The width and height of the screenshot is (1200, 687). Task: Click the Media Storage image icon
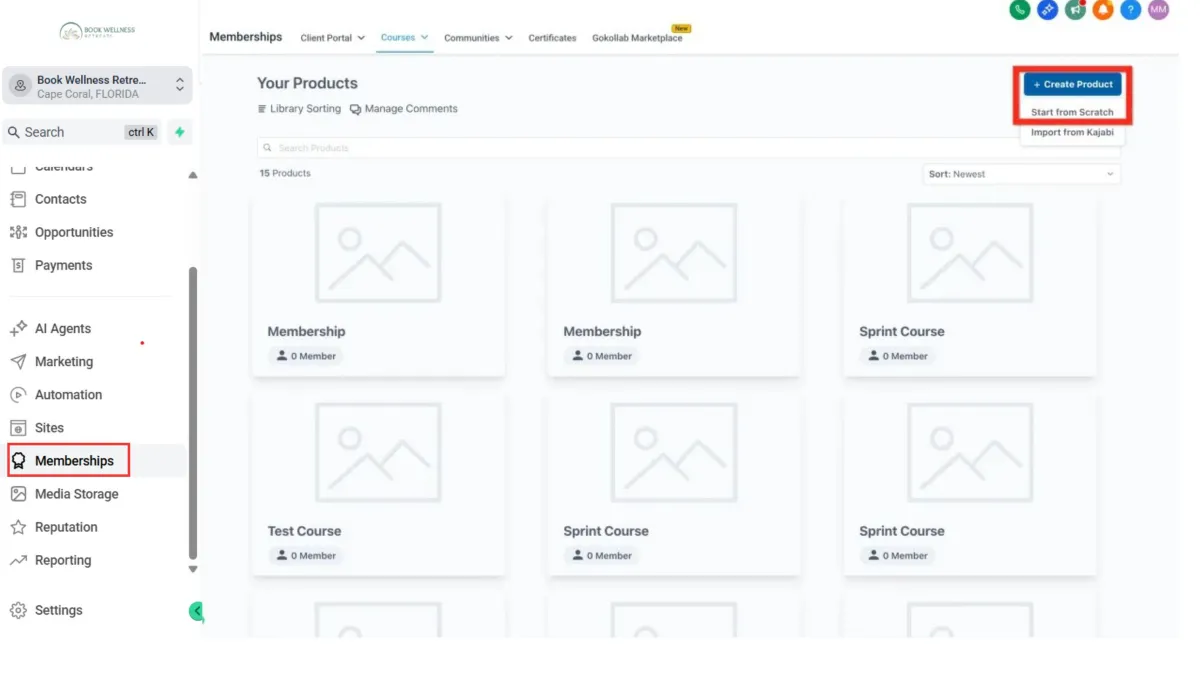(x=18, y=494)
